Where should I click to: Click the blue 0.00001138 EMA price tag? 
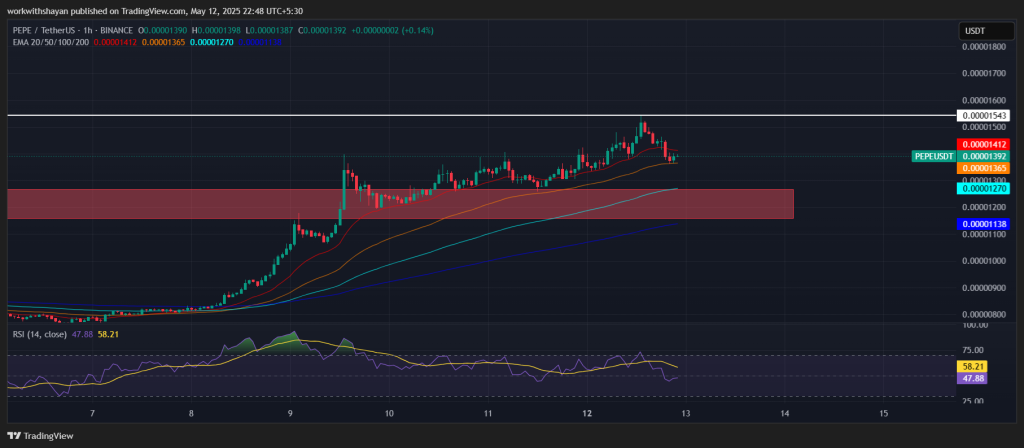click(x=984, y=225)
